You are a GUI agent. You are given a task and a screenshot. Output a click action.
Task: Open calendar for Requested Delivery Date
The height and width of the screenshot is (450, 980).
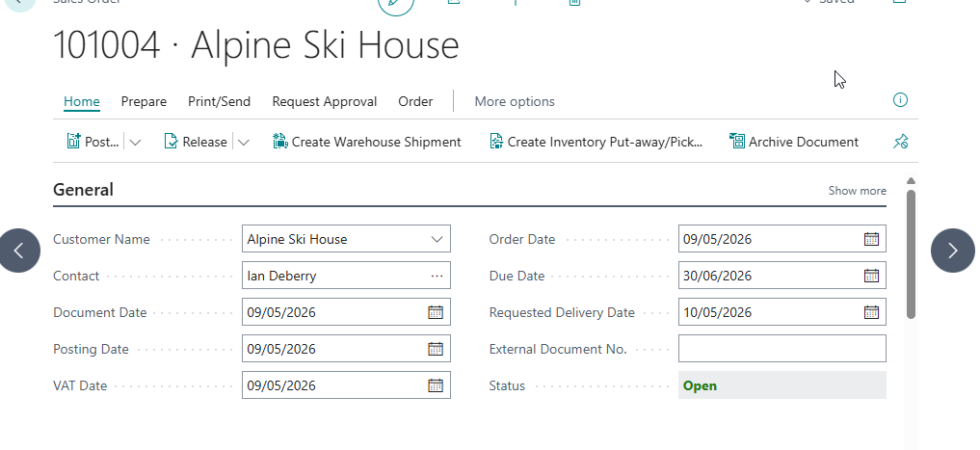[871, 312]
